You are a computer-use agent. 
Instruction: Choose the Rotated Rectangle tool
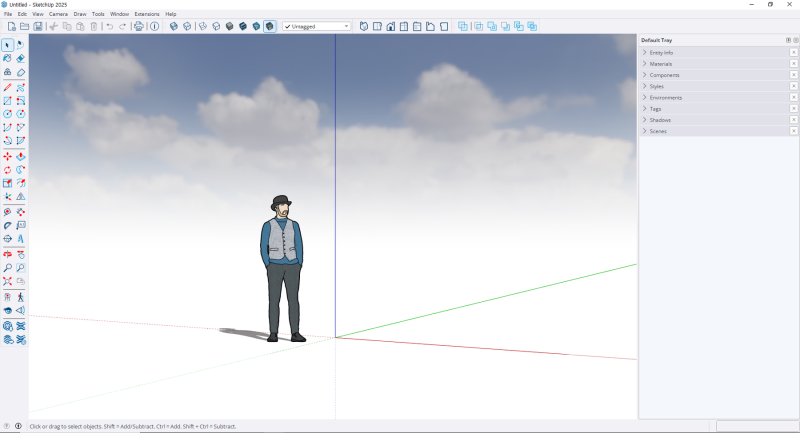pos(20,101)
